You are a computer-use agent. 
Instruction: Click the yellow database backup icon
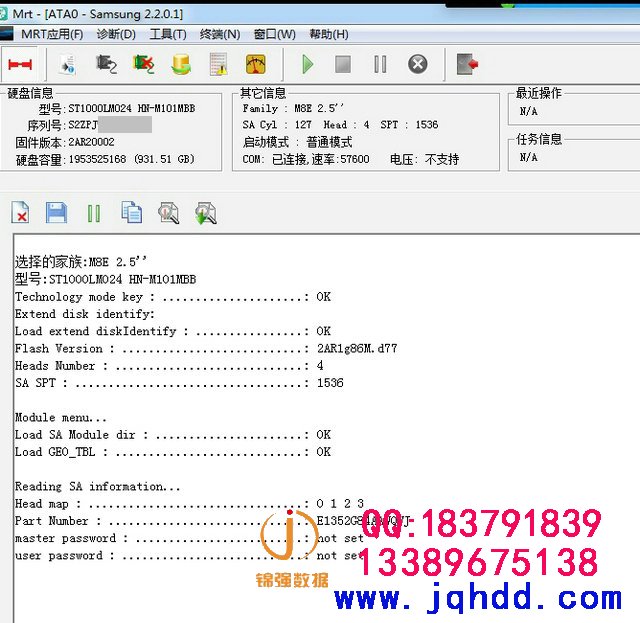181,65
